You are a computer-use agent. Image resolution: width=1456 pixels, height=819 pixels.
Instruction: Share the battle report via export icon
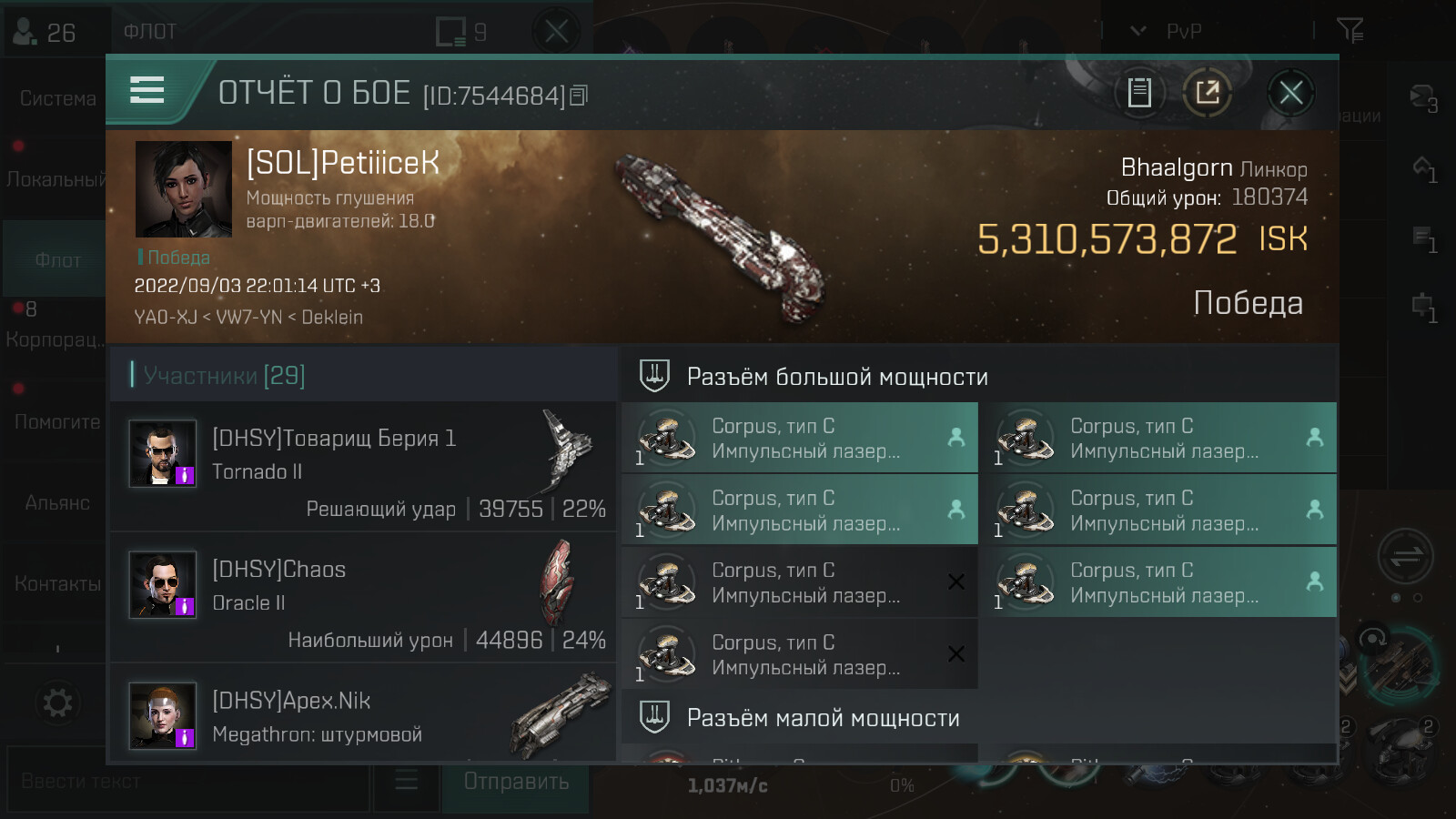1208,92
